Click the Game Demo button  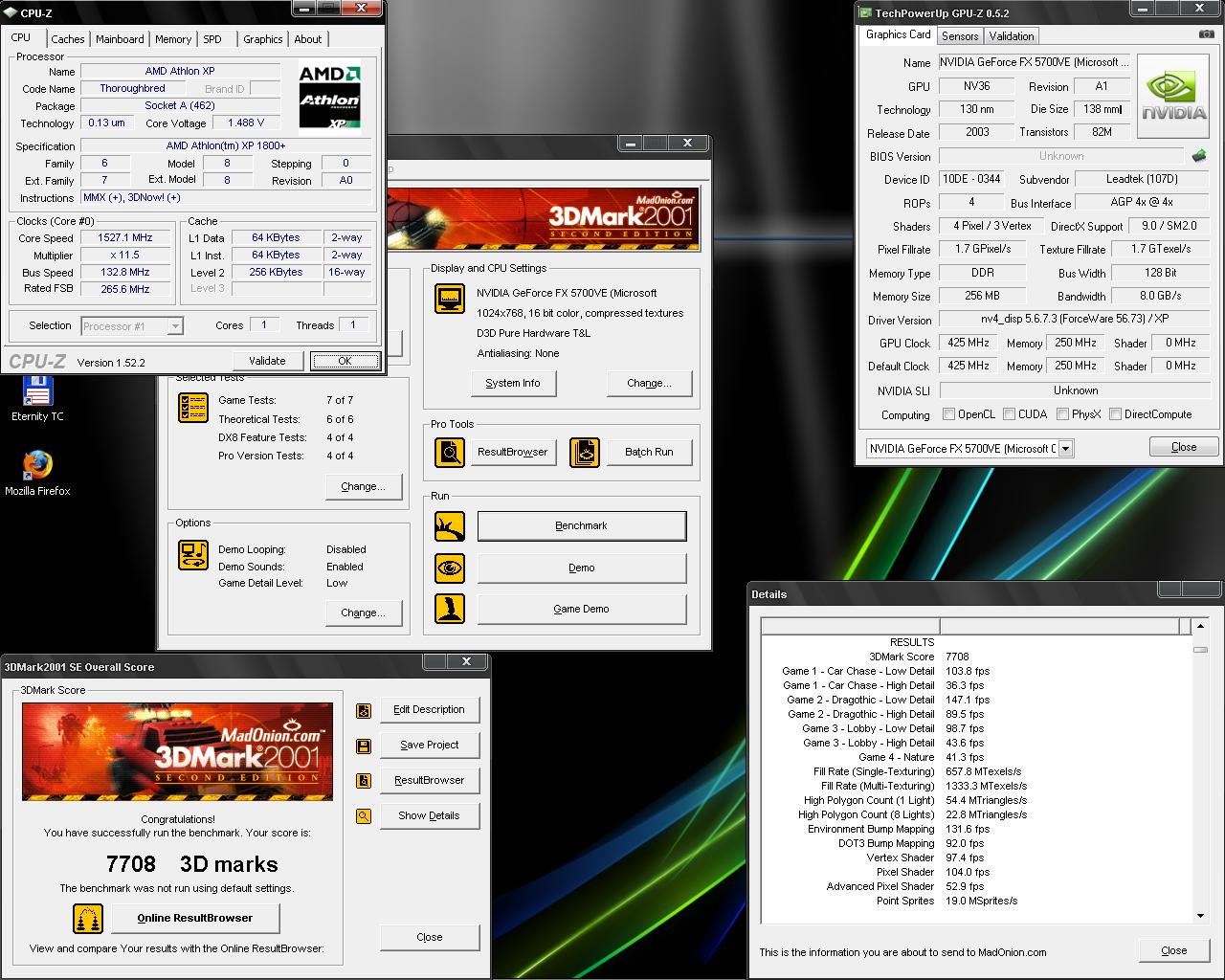coord(582,609)
